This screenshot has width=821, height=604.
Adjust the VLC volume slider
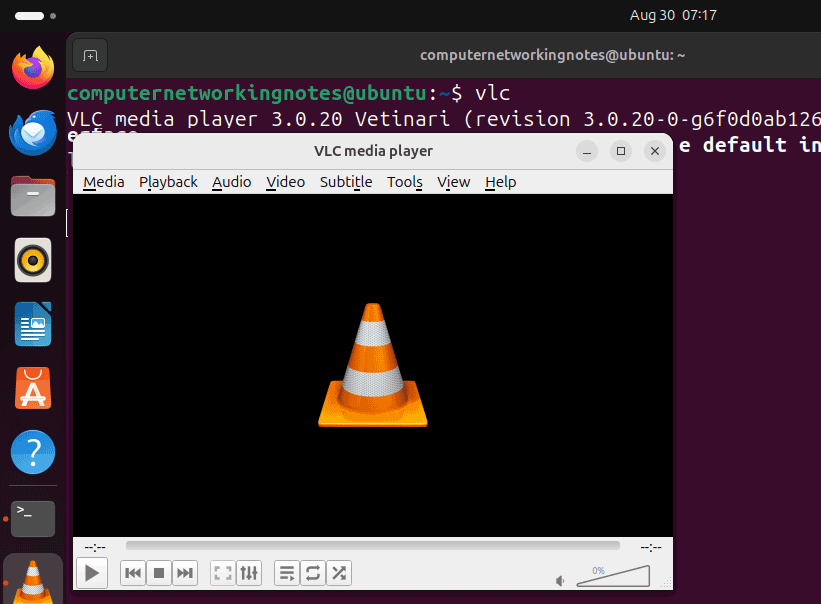[x=613, y=576]
